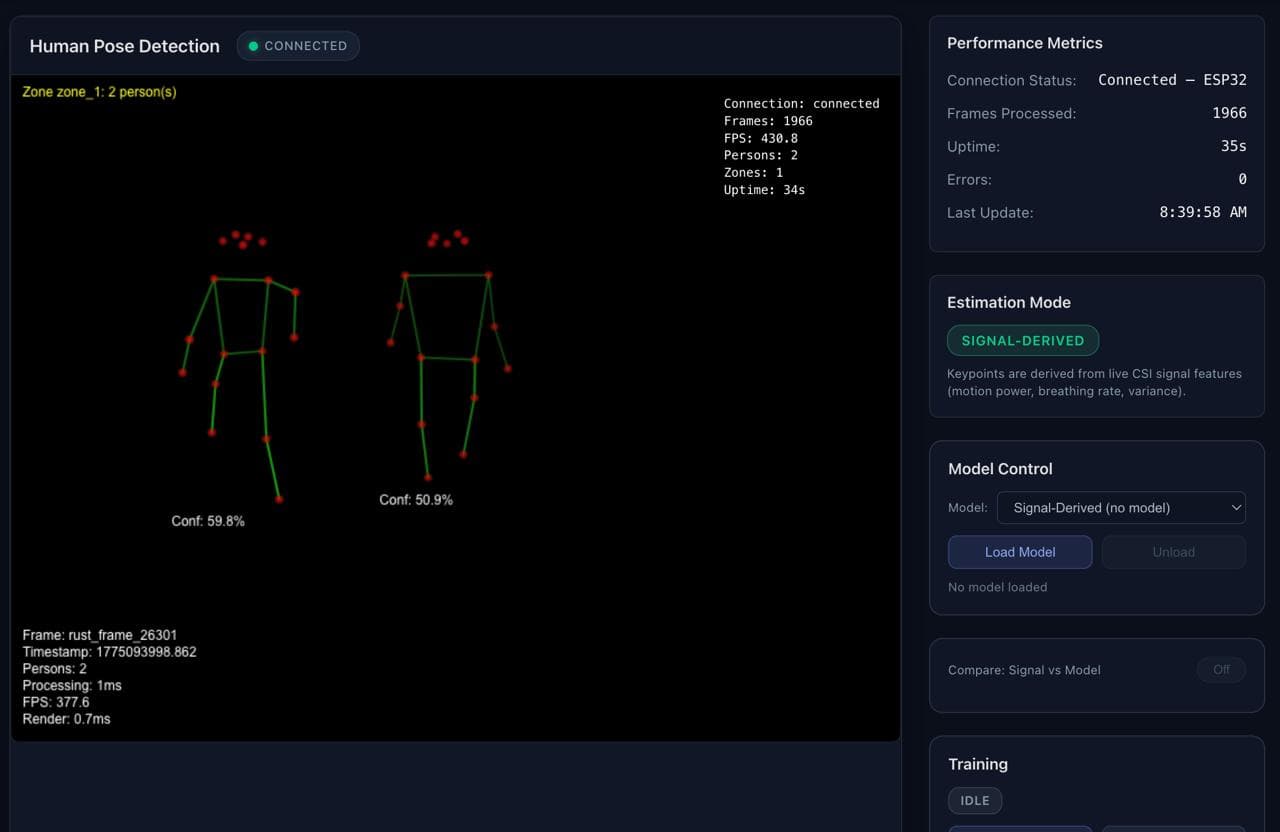Click the IDLE training status badge
Viewport: 1280px width, 832px height.
(x=975, y=801)
